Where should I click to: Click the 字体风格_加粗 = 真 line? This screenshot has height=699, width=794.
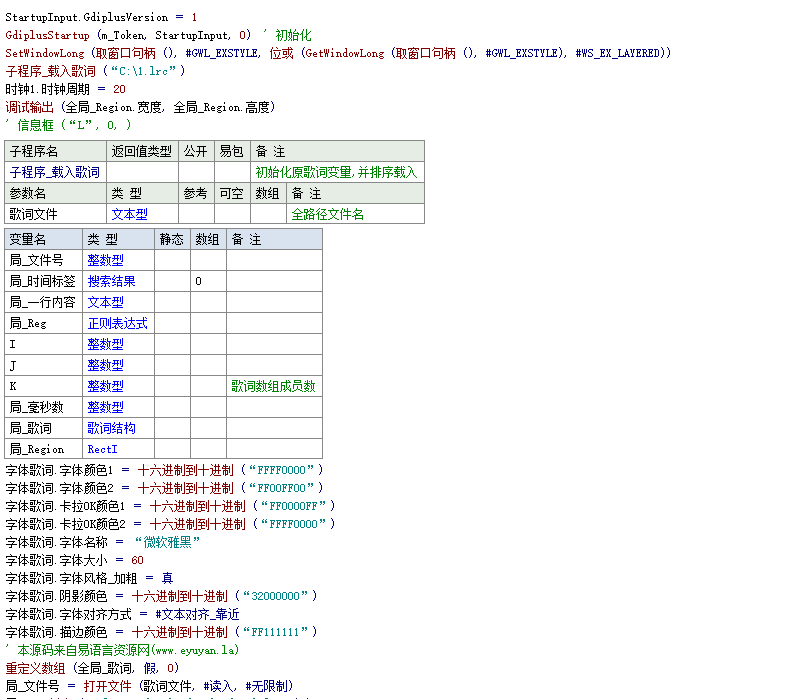point(90,578)
